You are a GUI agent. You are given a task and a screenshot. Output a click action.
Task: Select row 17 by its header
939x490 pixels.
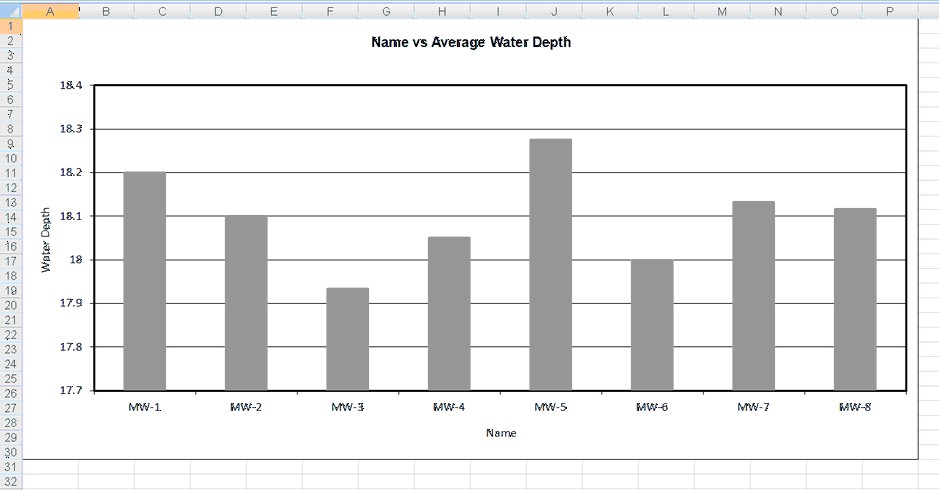(10, 261)
